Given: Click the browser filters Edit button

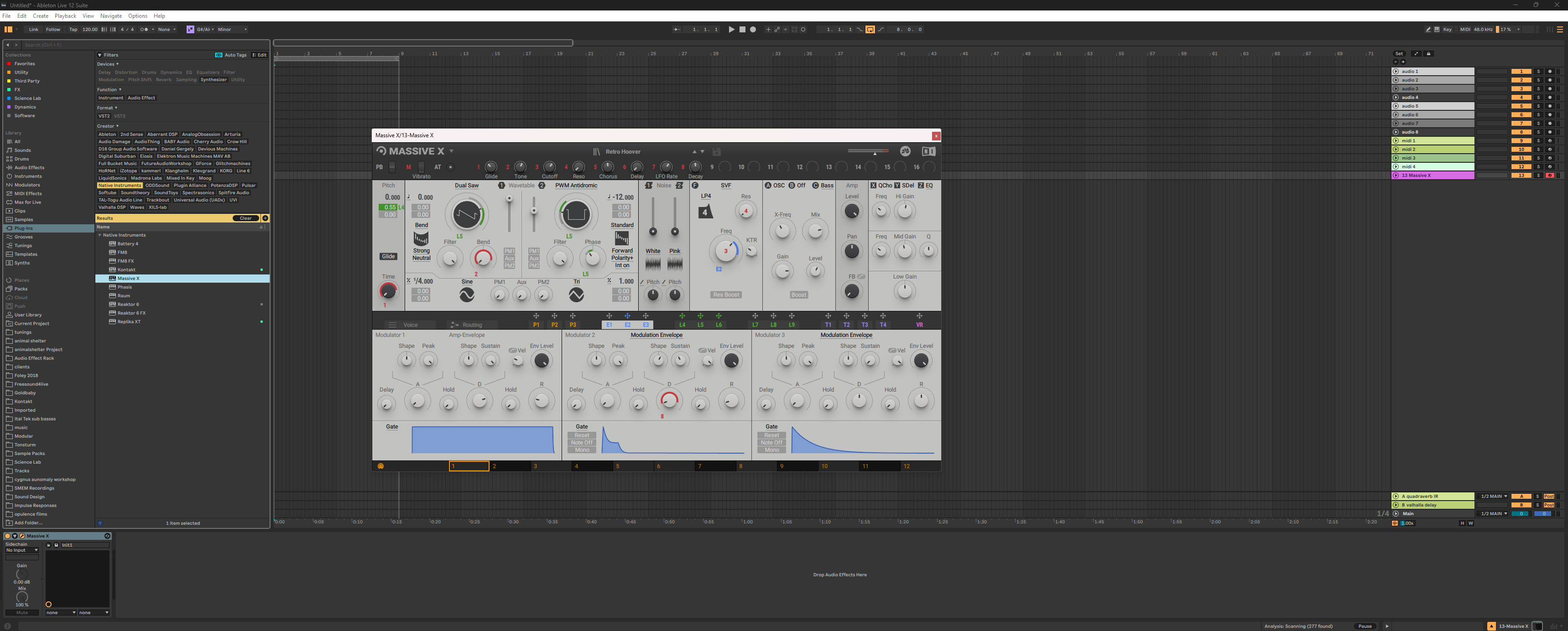Looking at the screenshot, I should (259, 55).
